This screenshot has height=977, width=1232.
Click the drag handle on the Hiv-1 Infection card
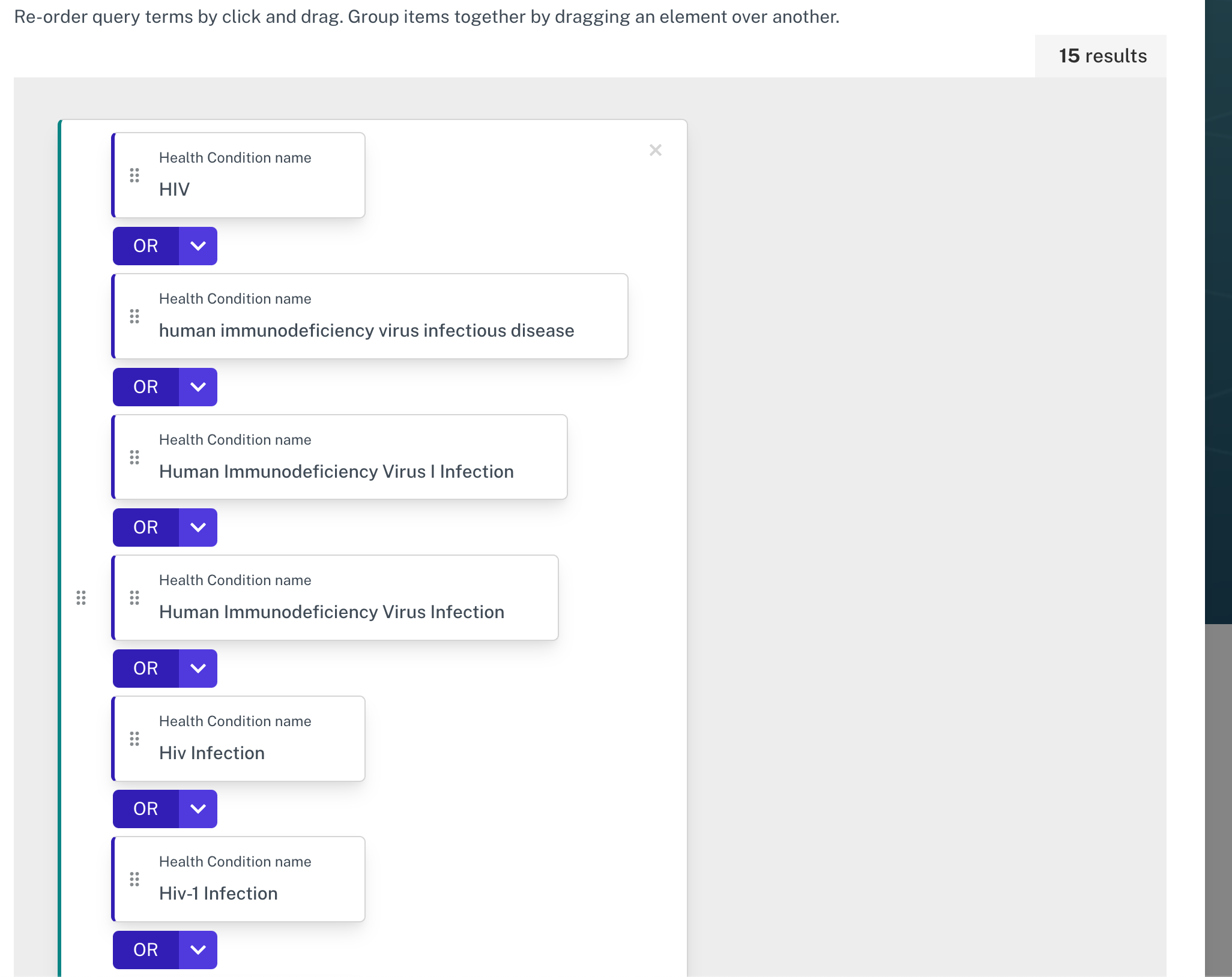point(134,879)
